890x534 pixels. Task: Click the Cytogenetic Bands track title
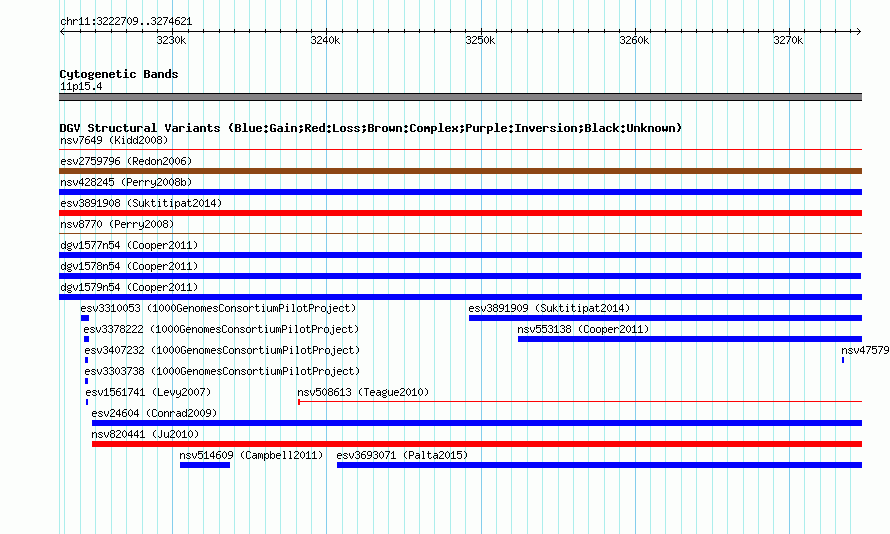coord(119,74)
